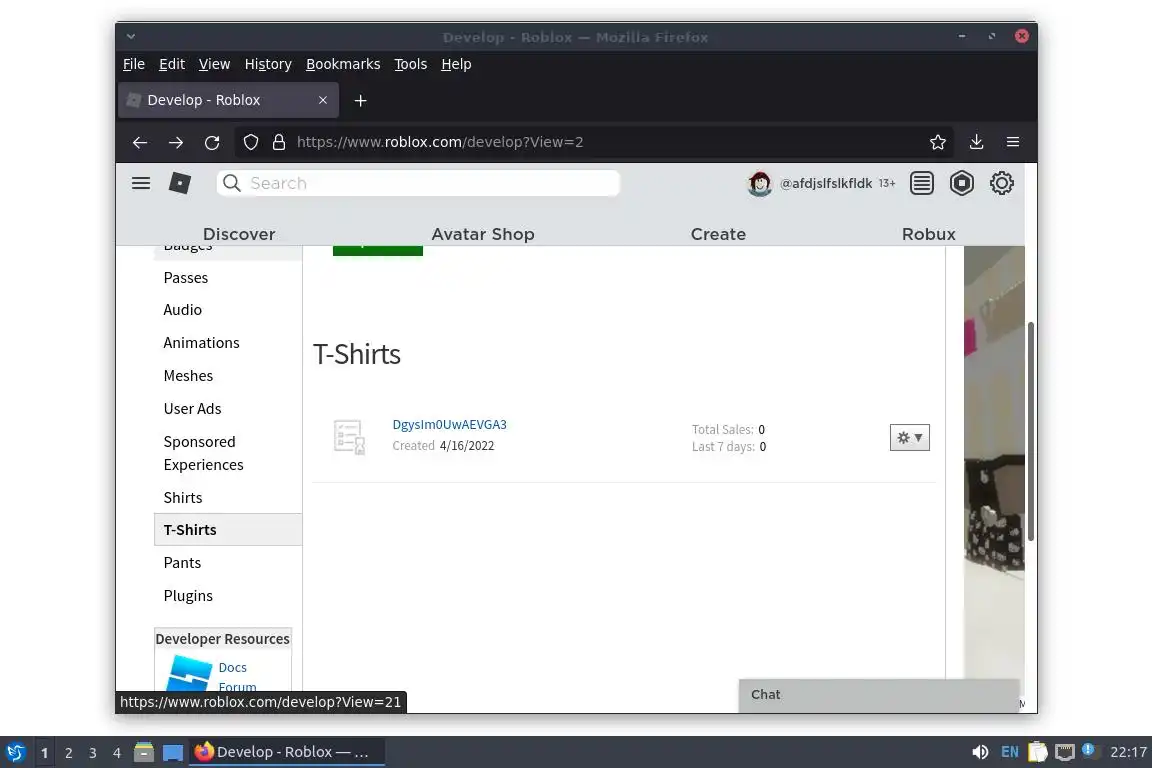
Task: Go to Discover in Roblox nav
Action: click(x=239, y=234)
